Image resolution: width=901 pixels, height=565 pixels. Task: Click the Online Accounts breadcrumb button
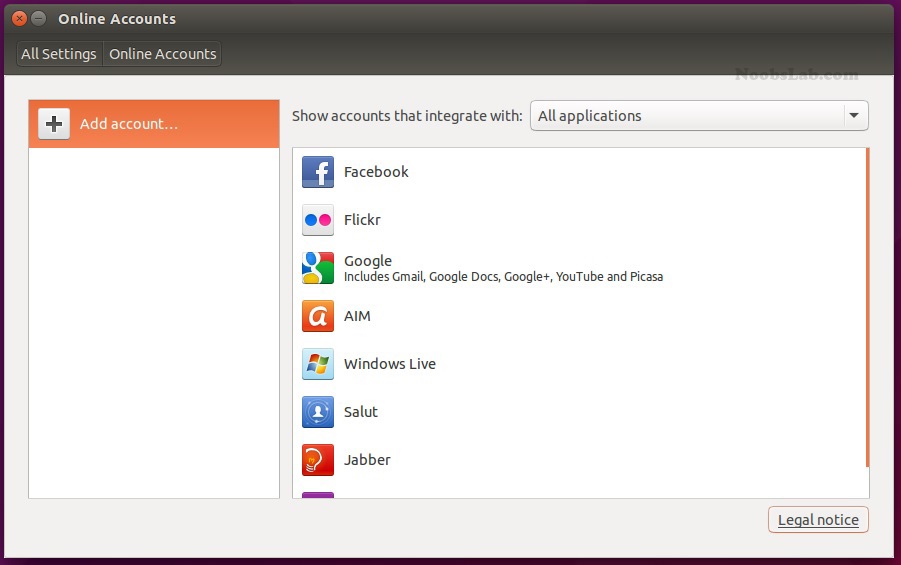tap(163, 54)
